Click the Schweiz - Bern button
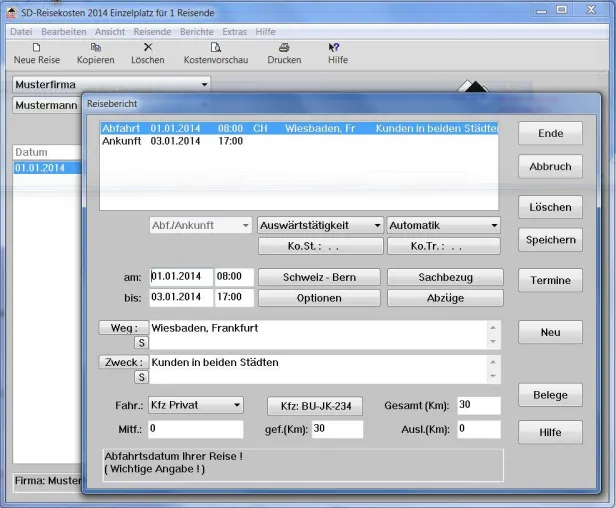 pyautogui.click(x=319, y=277)
